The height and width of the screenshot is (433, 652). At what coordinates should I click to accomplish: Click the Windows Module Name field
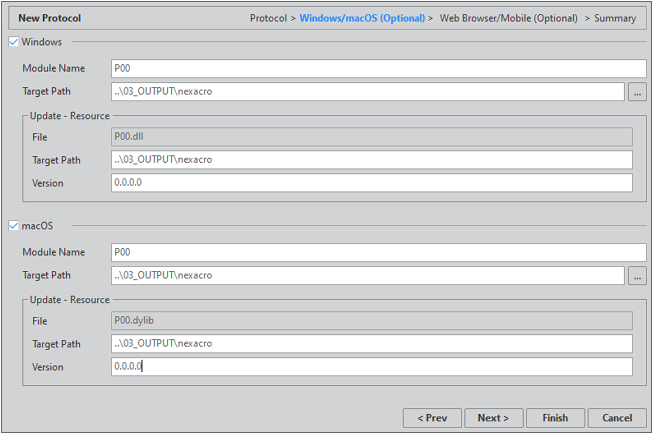(x=378, y=68)
